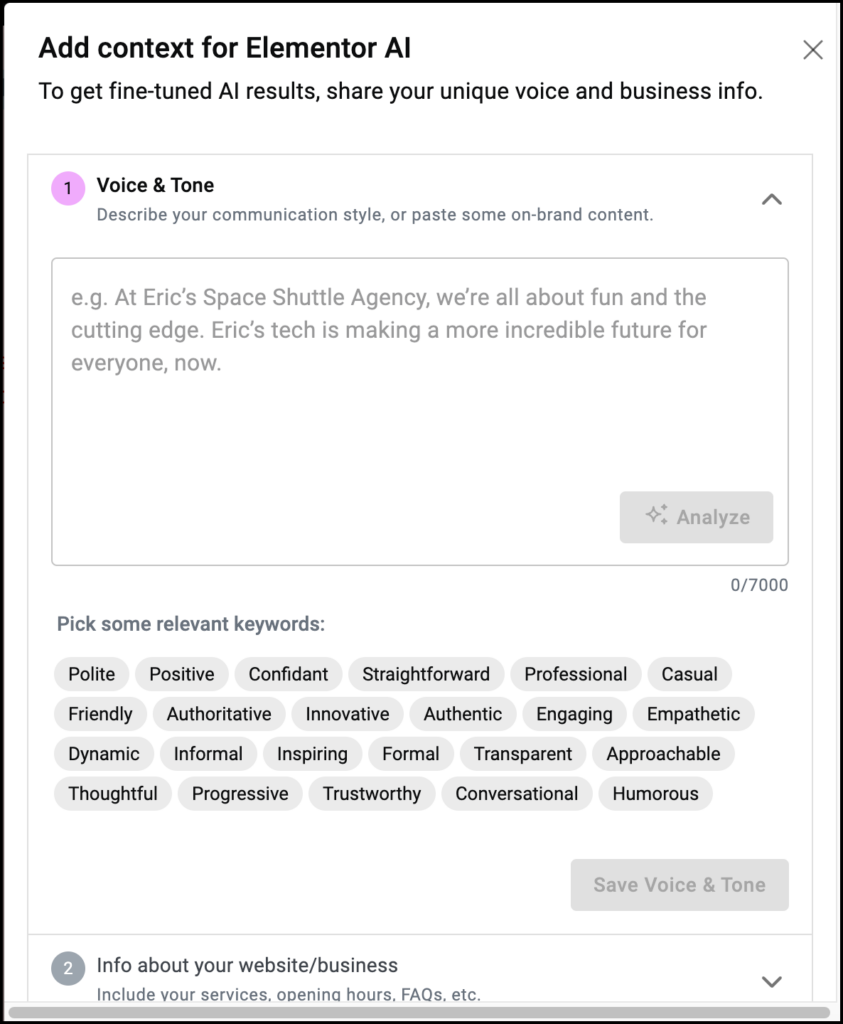Choose the Trustworthy keyword chip
Image resolution: width=843 pixels, height=1024 pixels.
[372, 793]
